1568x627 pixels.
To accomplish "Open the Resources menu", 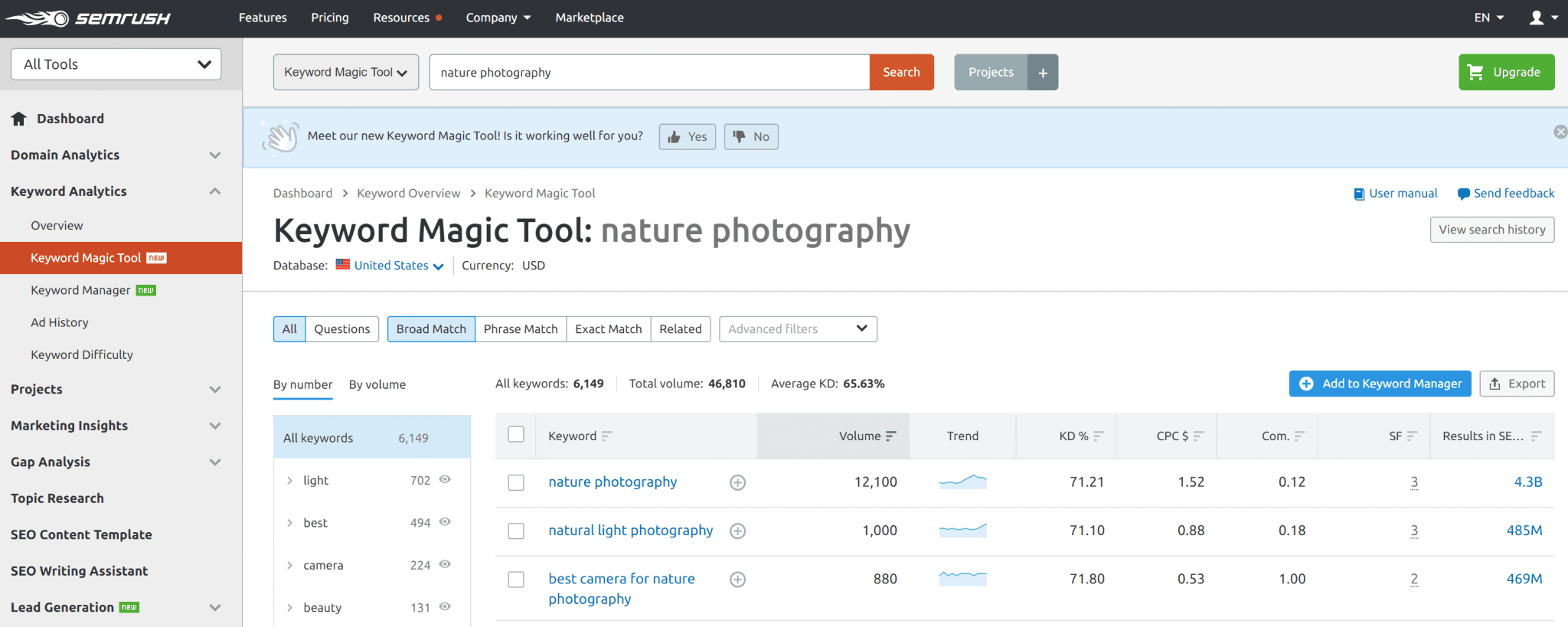I will point(407,18).
